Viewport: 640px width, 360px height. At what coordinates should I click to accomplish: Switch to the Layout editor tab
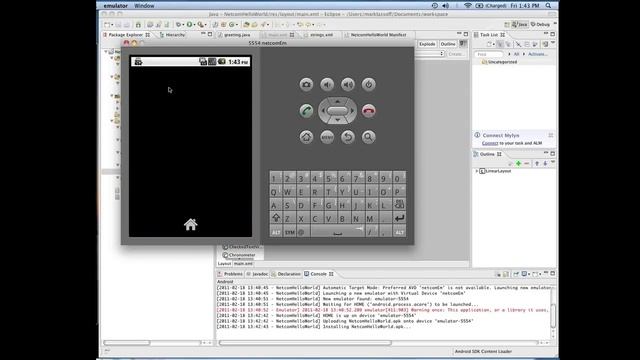click(x=224, y=264)
